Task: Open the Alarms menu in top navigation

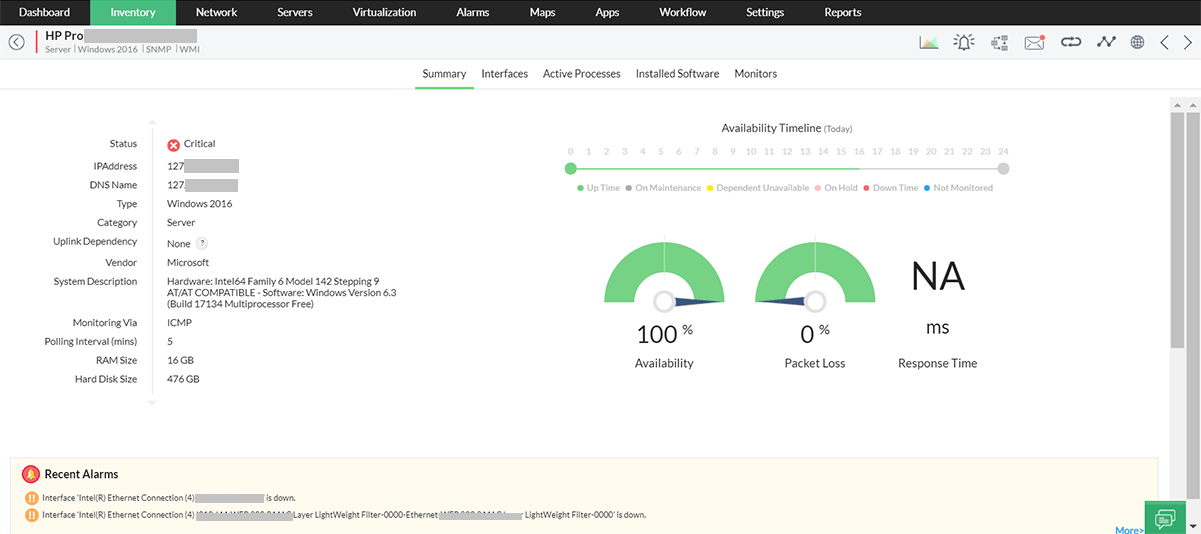Action: 473,12
